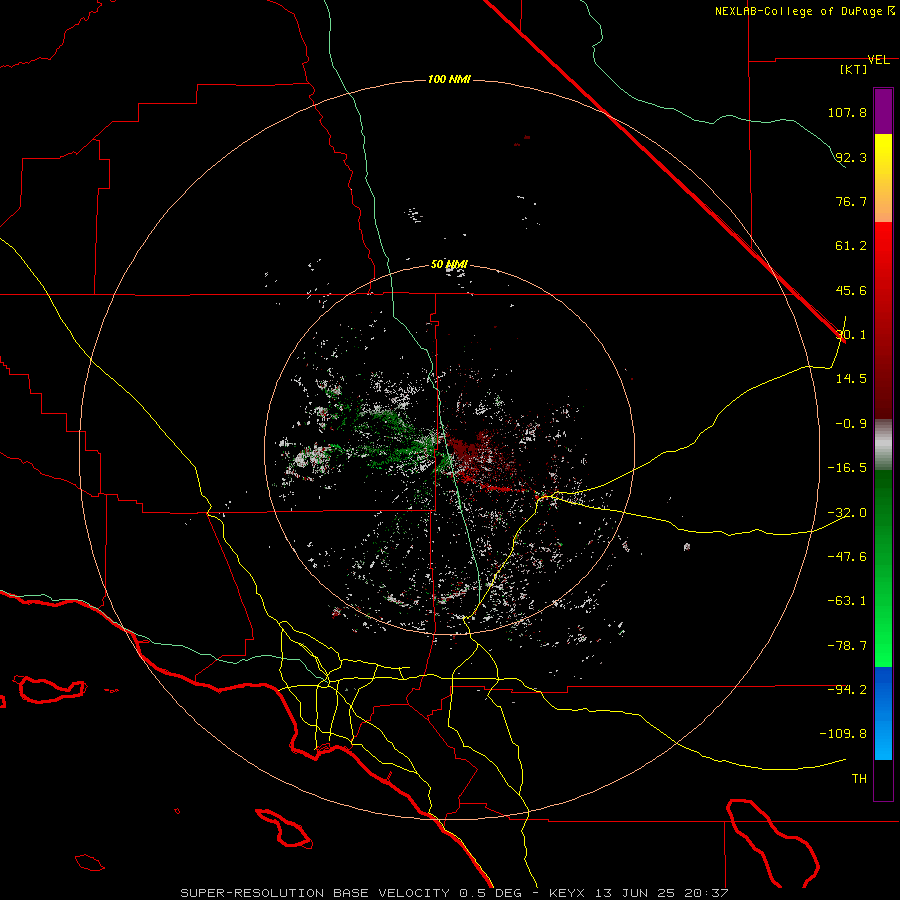Click the blue segment of the color bar
Viewport: 900px width, 900px height.
(x=883, y=713)
